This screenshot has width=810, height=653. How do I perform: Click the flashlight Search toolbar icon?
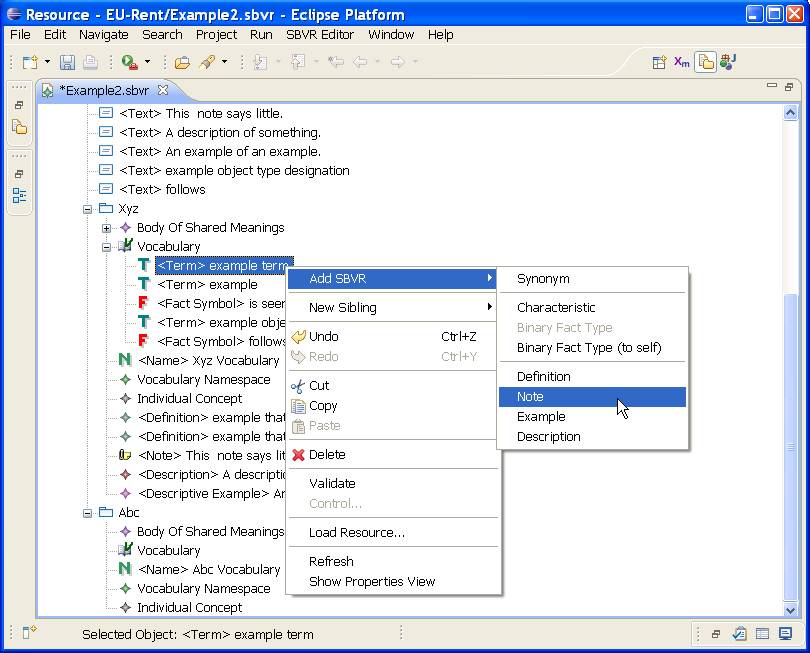[x=208, y=63]
